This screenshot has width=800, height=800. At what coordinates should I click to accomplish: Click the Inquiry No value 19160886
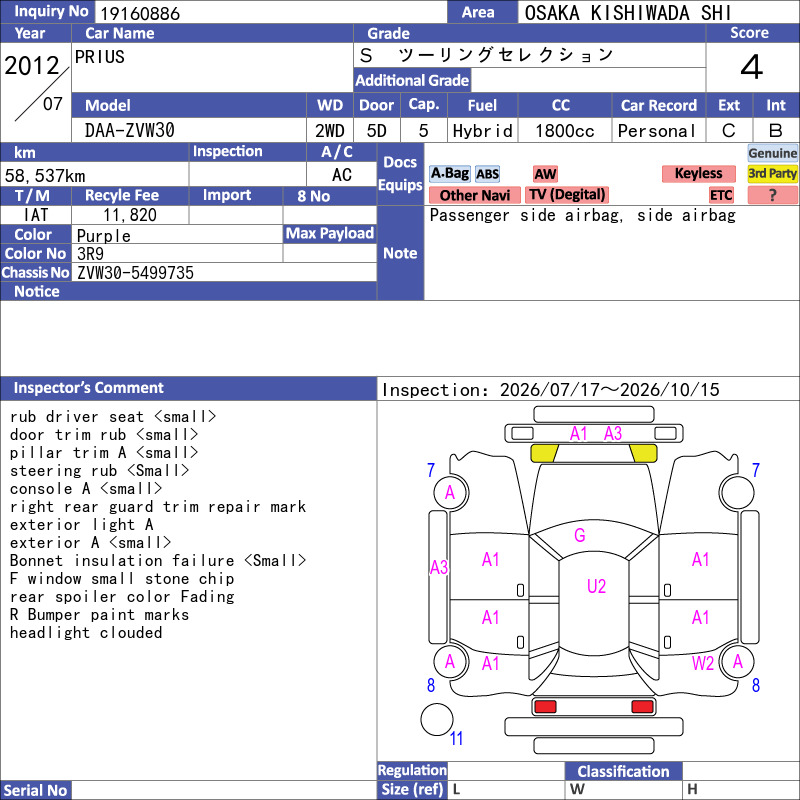pyautogui.click(x=140, y=13)
